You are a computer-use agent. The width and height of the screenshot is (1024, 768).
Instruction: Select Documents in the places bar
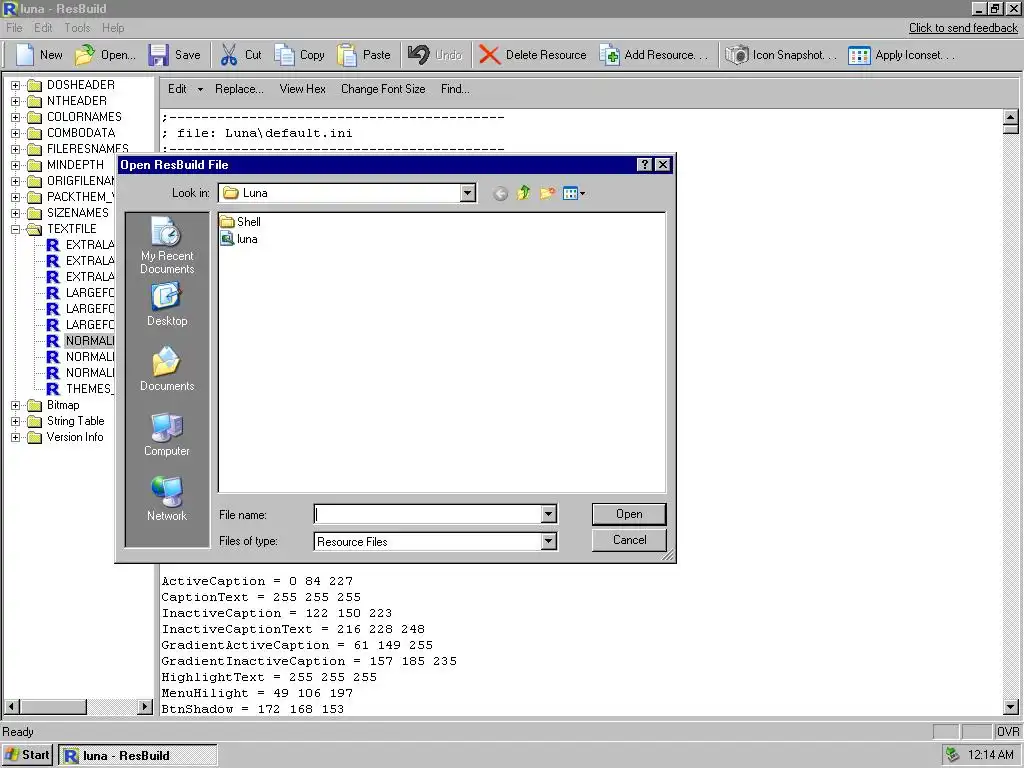[167, 369]
